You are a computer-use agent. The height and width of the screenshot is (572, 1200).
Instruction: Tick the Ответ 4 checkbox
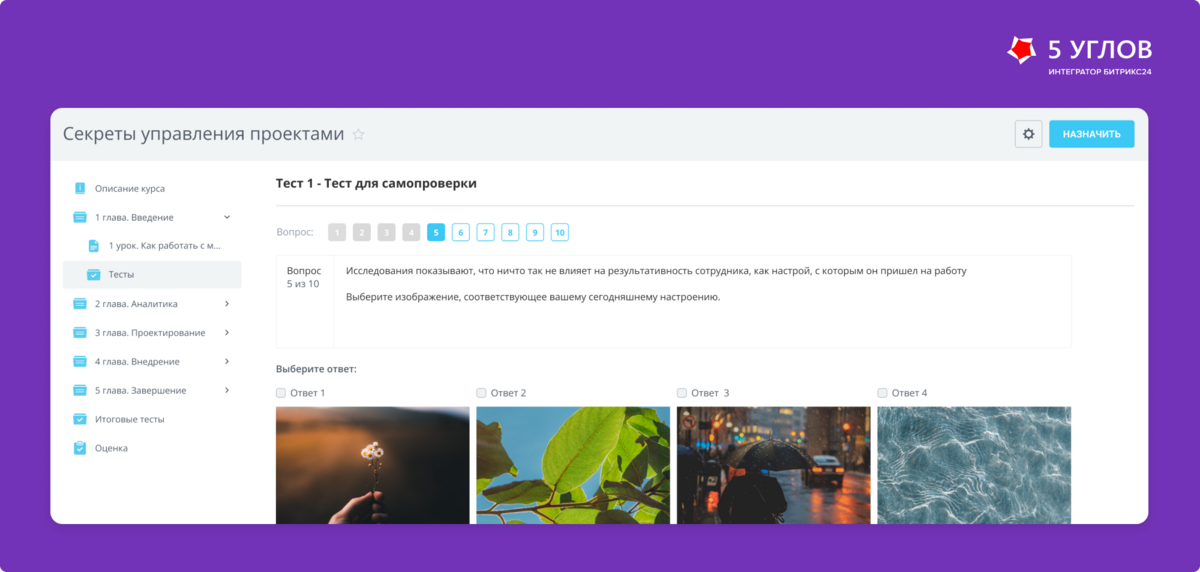(882, 393)
